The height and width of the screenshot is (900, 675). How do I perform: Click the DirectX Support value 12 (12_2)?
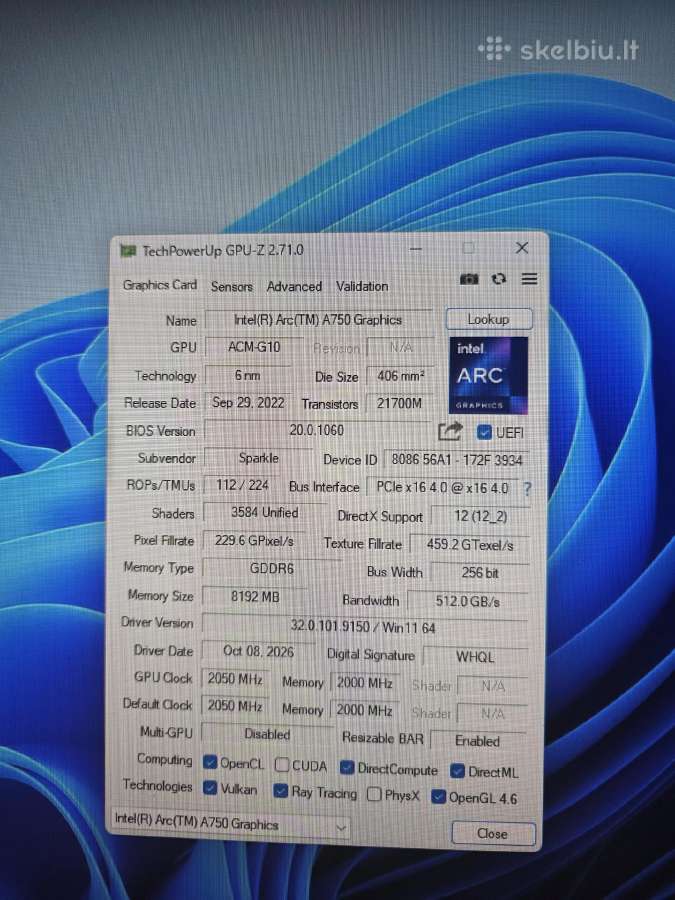click(480, 516)
